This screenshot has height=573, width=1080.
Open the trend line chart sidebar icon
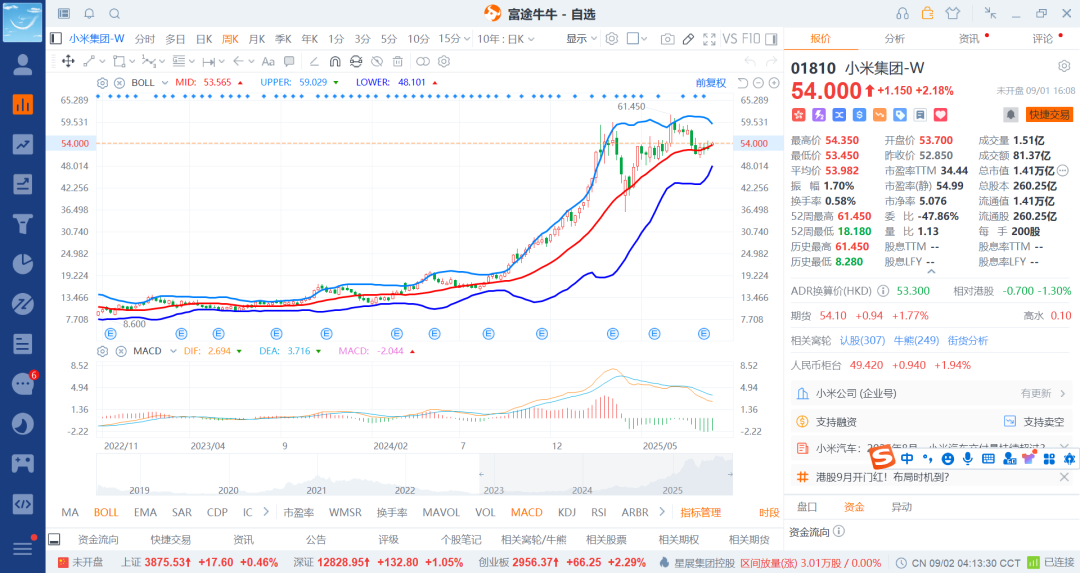(23, 144)
